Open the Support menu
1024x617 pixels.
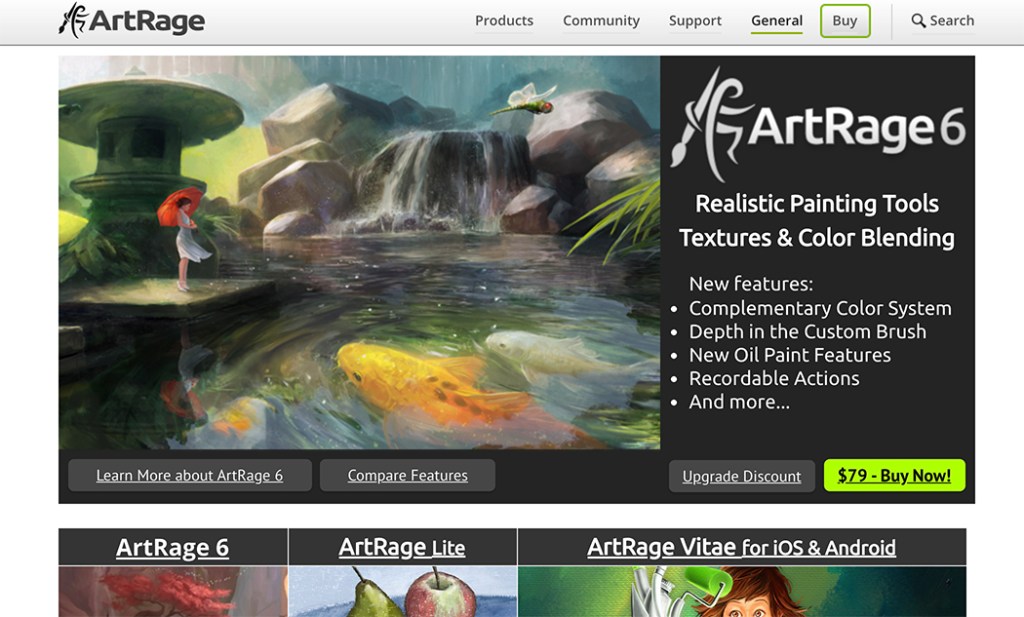696,21
